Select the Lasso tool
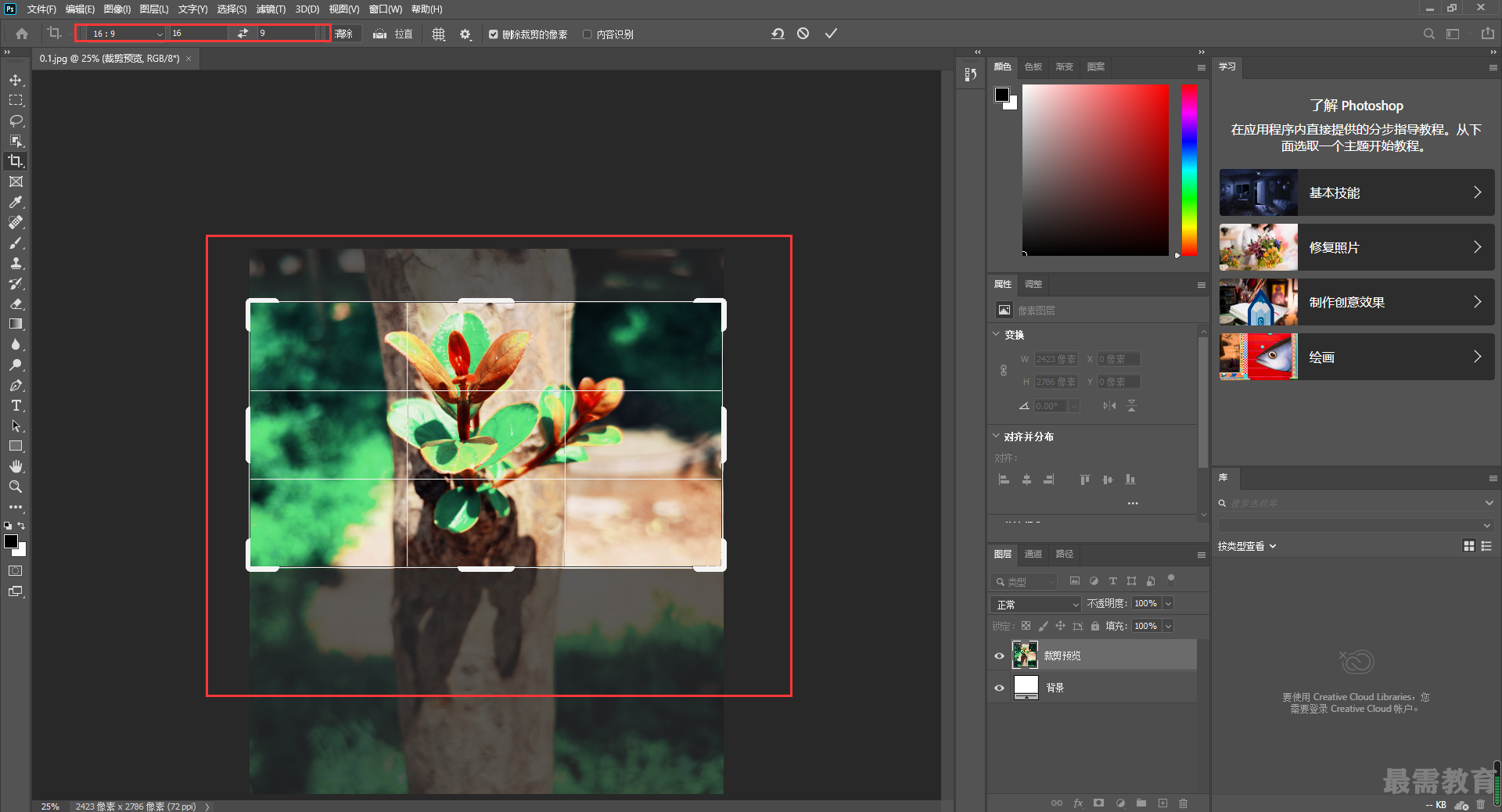 [16, 120]
